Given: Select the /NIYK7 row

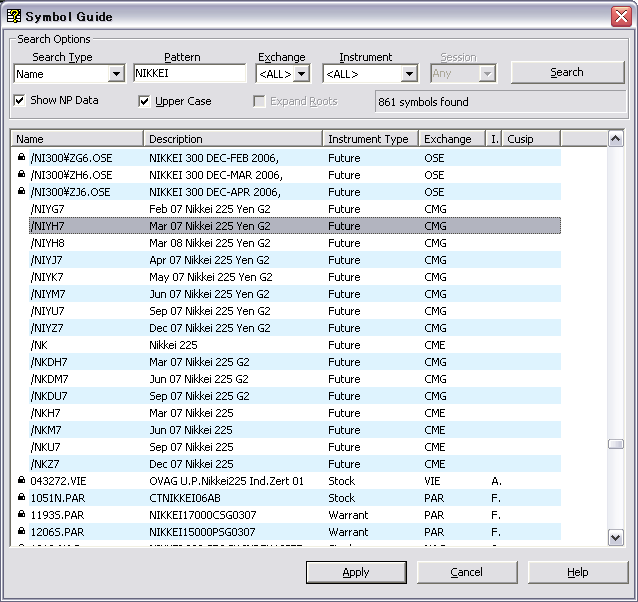Looking at the screenshot, I should [295, 277].
